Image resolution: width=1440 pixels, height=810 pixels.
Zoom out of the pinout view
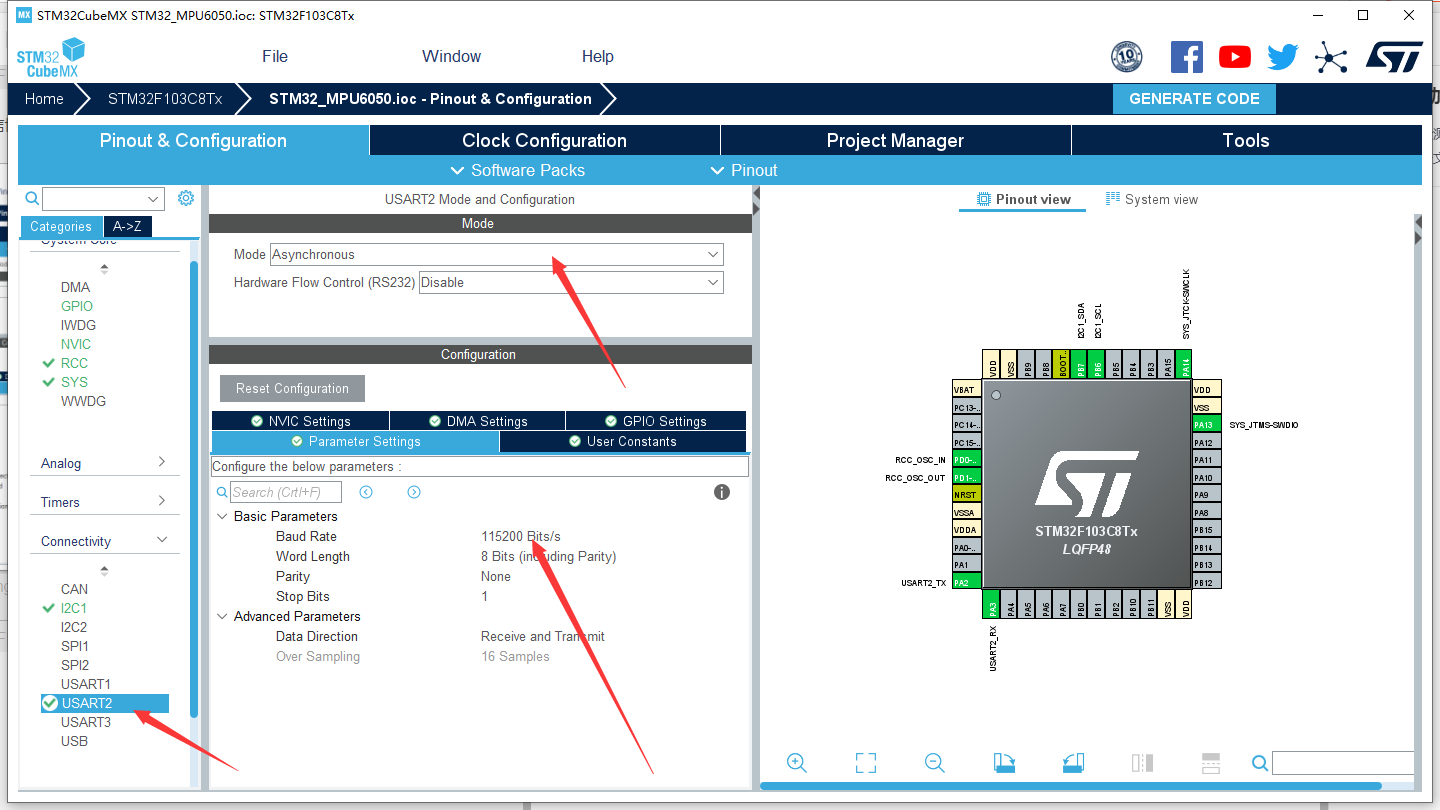935,763
